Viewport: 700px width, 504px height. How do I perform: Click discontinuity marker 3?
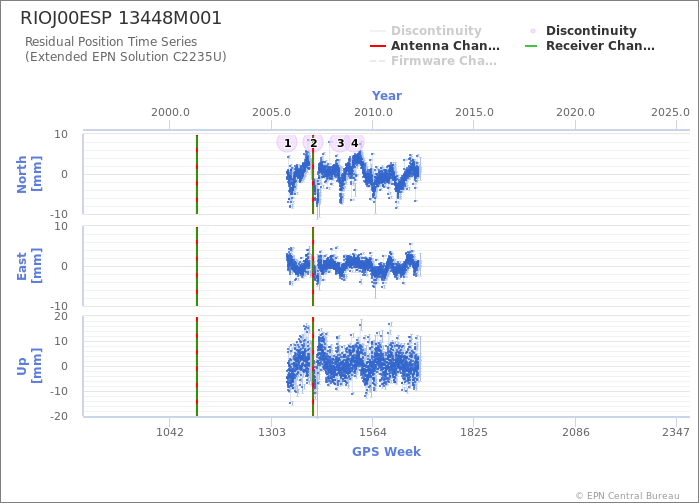(x=340, y=143)
